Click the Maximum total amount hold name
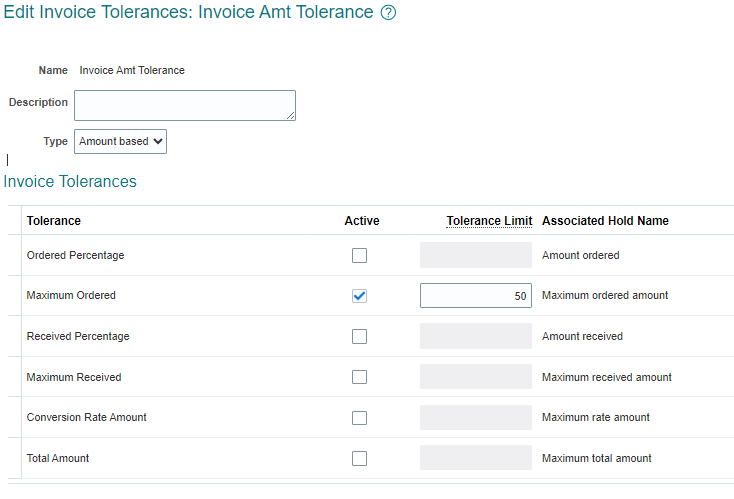Viewport: 734px width, 499px height. point(596,458)
